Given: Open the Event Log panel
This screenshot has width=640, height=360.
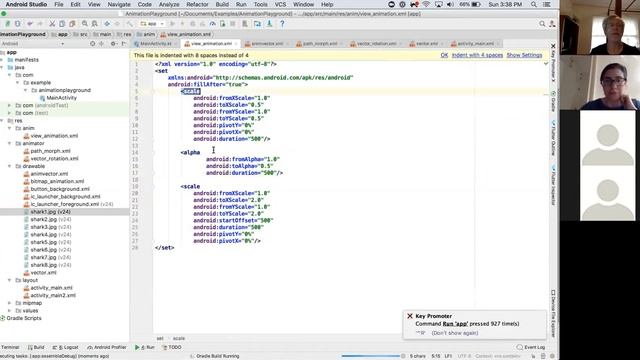Looking at the screenshot, I should pos(531,347).
